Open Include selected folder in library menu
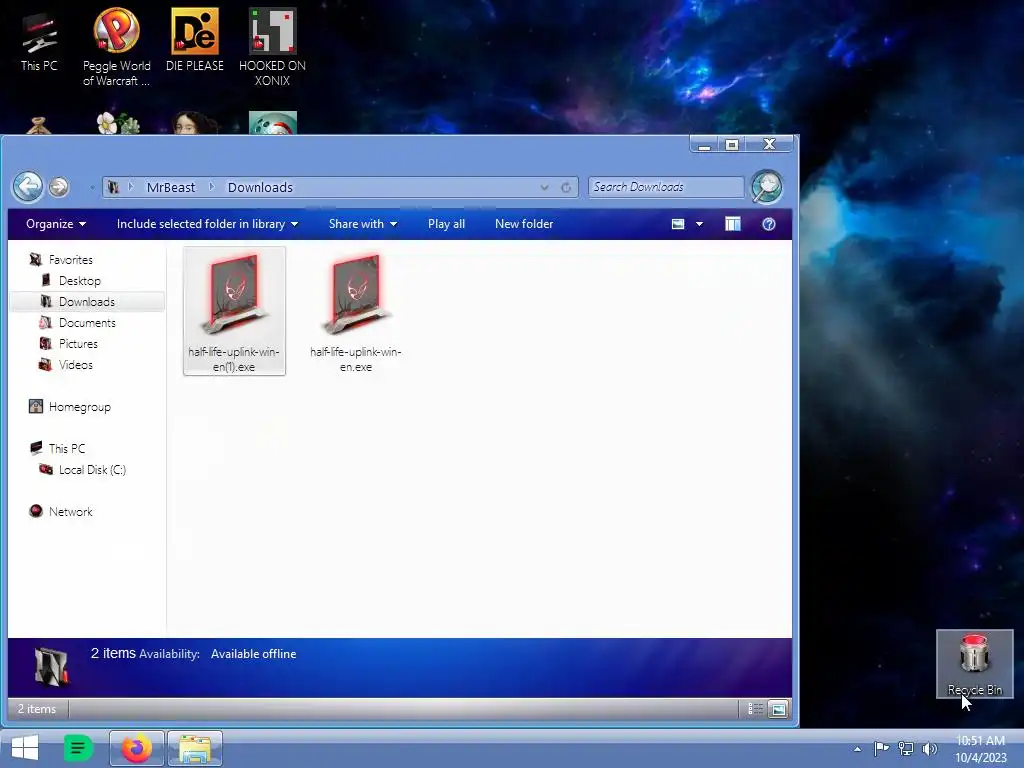Image resolution: width=1024 pixels, height=768 pixels. (207, 224)
